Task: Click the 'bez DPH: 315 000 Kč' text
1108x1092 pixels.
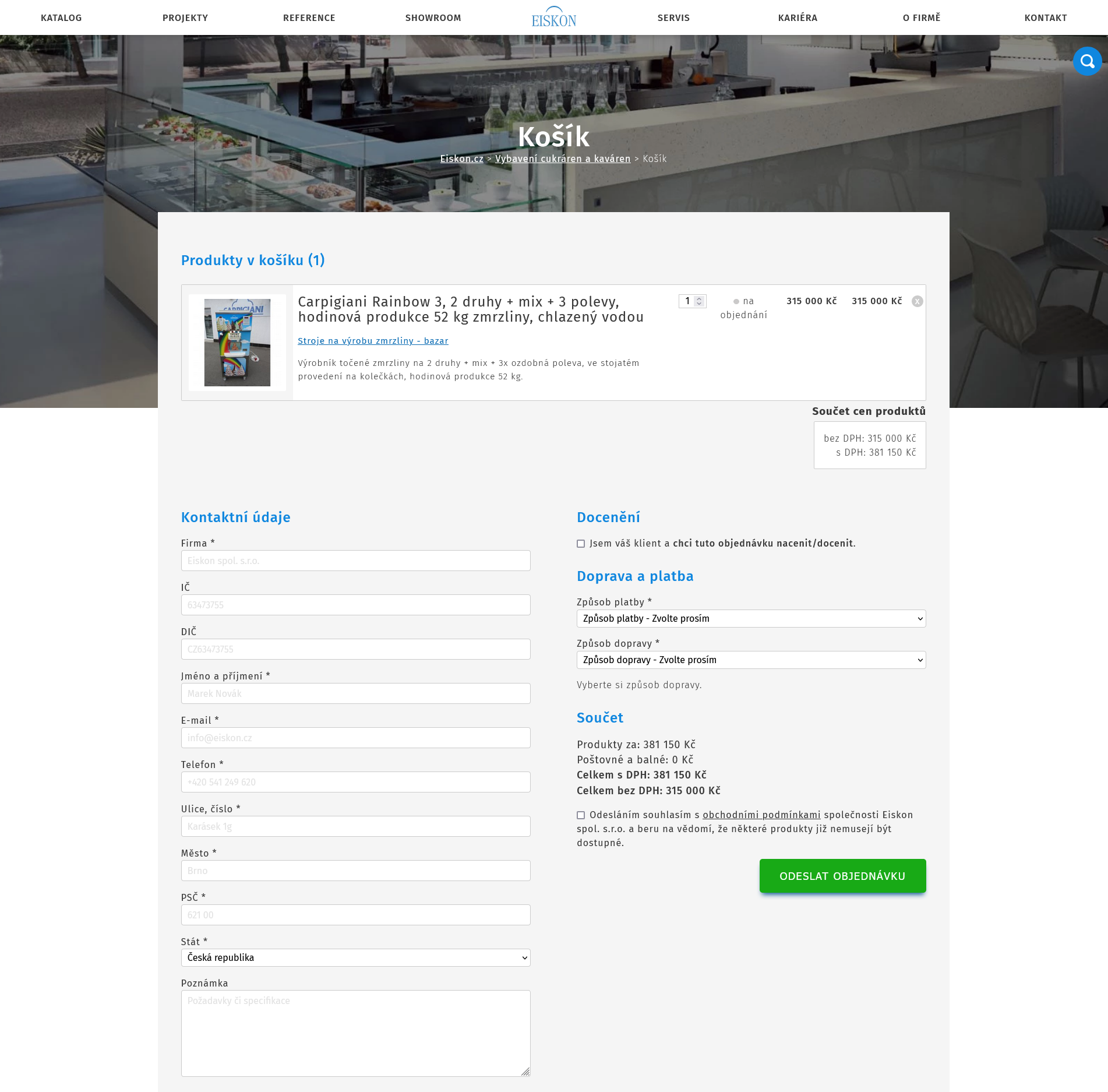Action: click(x=870, y=438)
